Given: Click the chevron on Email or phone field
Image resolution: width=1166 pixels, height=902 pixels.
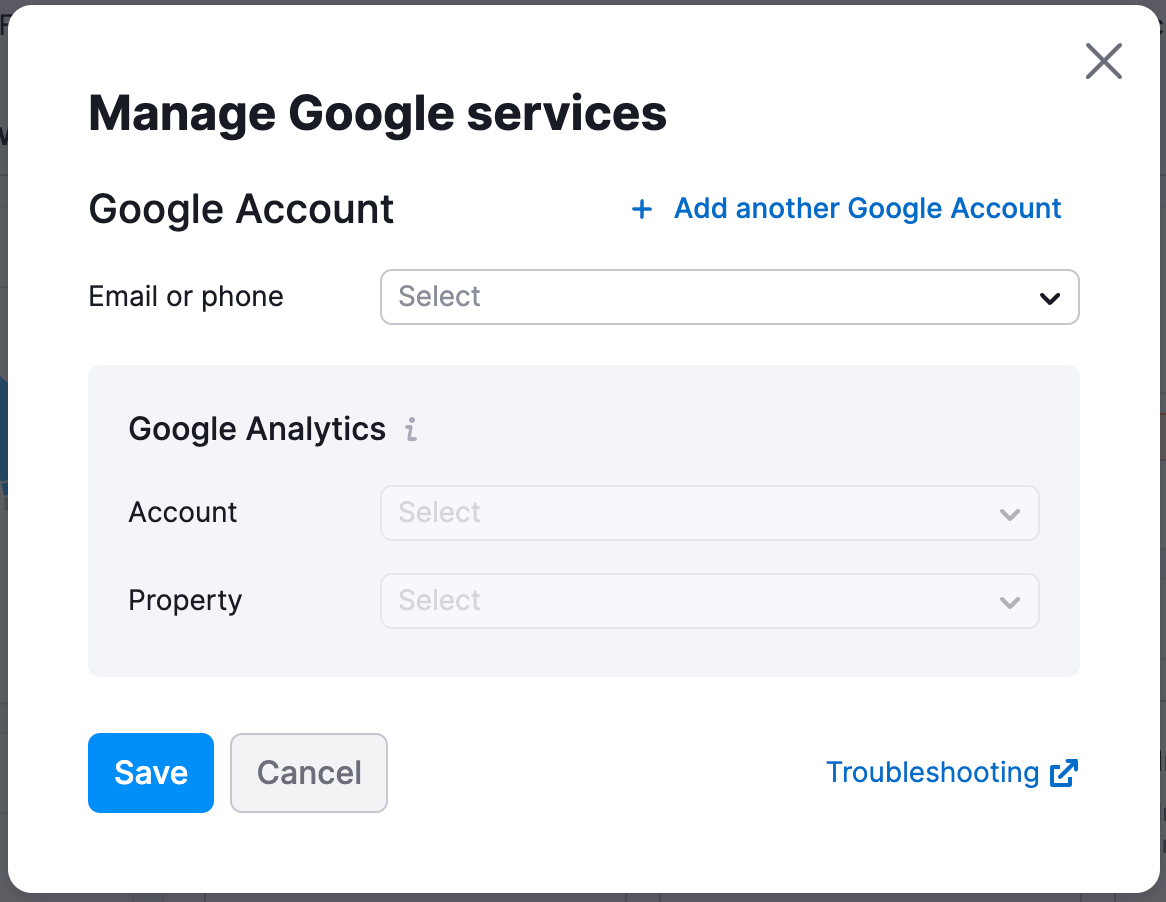Looking at the screenshot, I should pos(1049,297).
